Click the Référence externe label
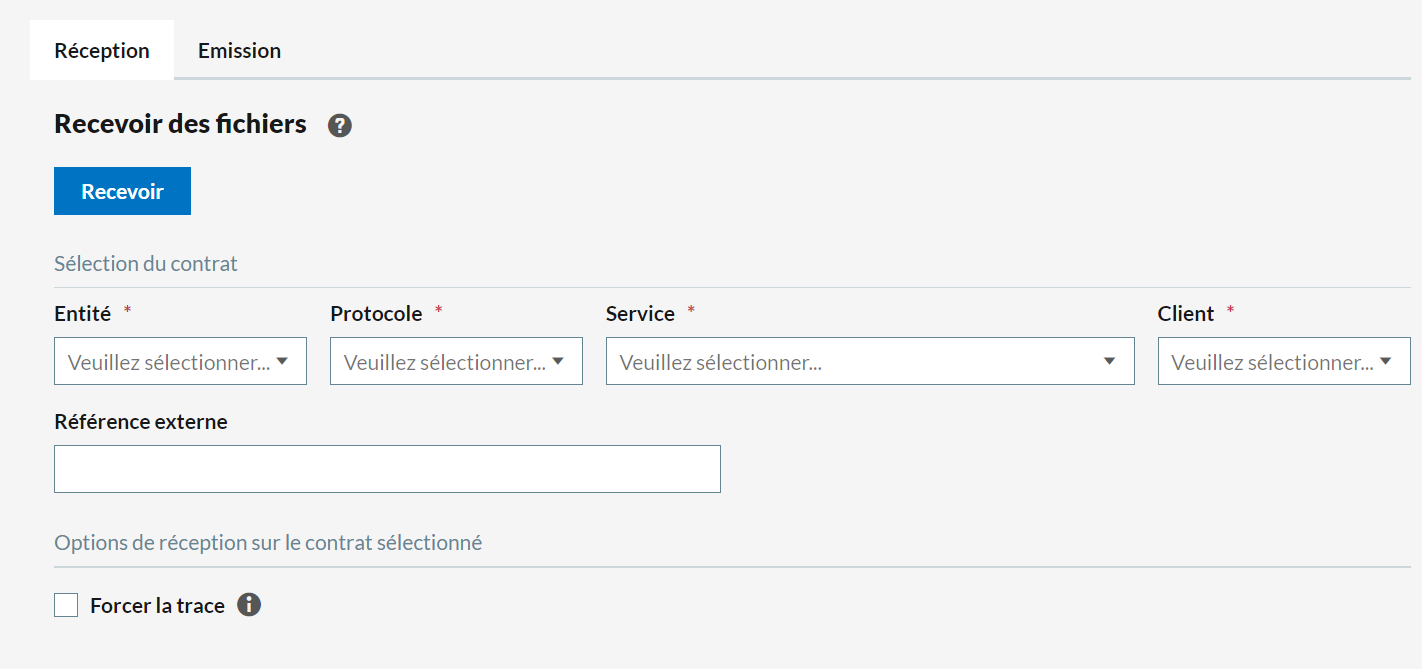Viewport: 1422px width, 669px height. click(141, 422)
